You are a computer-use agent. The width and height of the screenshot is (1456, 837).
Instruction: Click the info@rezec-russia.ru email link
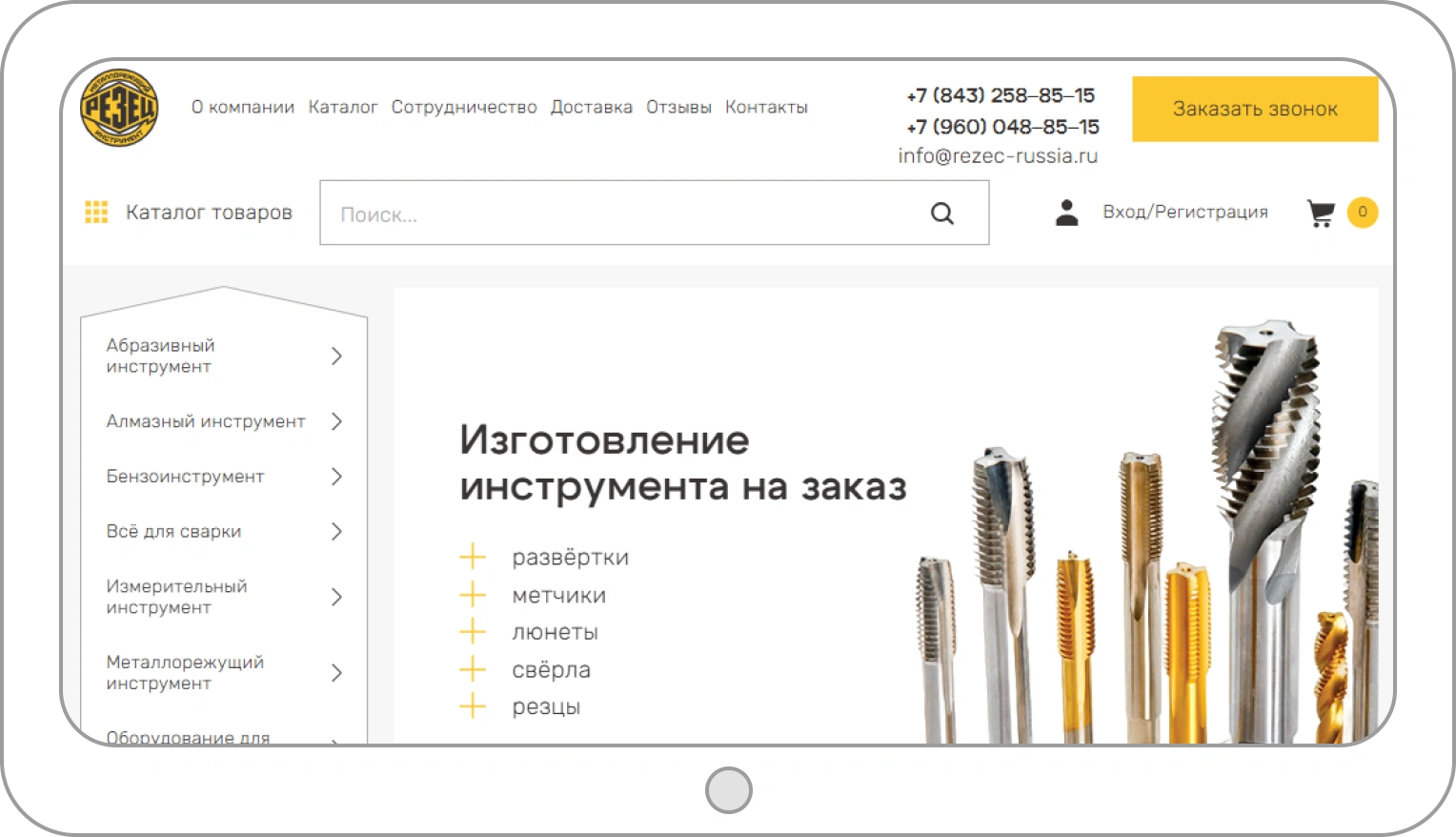click(998, 156)
